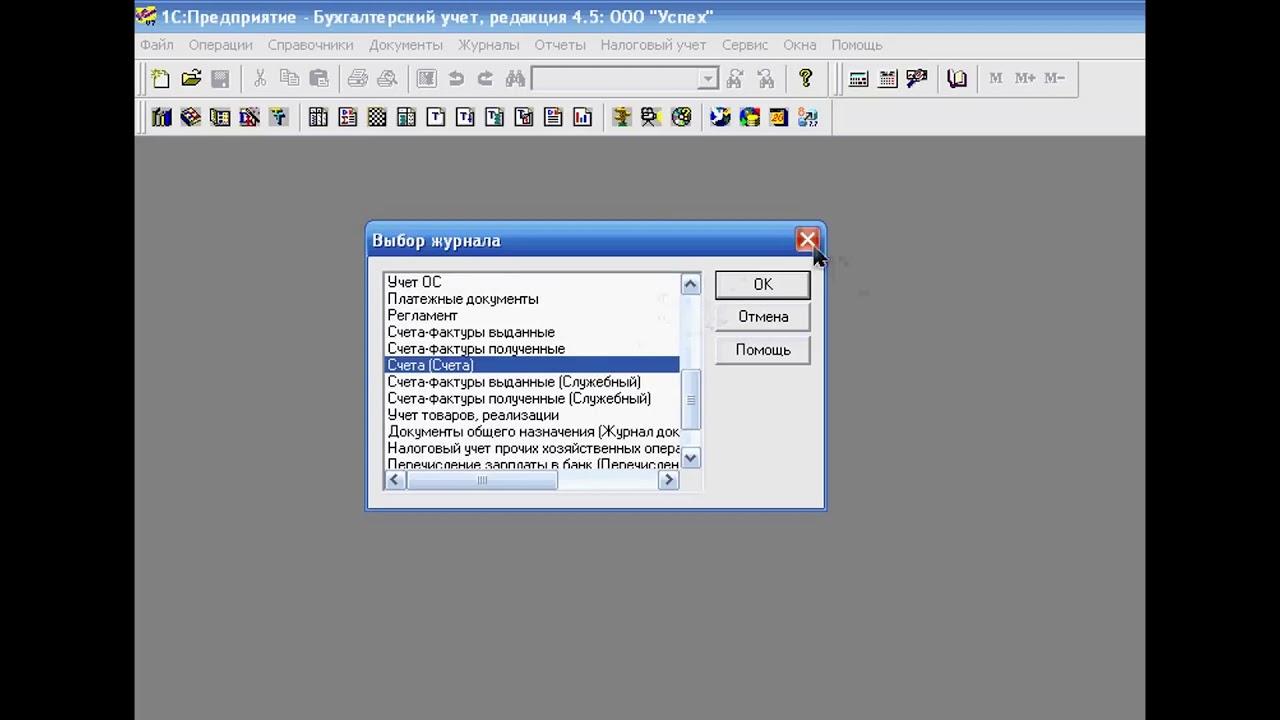Click the globe with coins icon
This screenshot has height=720, width=1280.
pos(749,117)
